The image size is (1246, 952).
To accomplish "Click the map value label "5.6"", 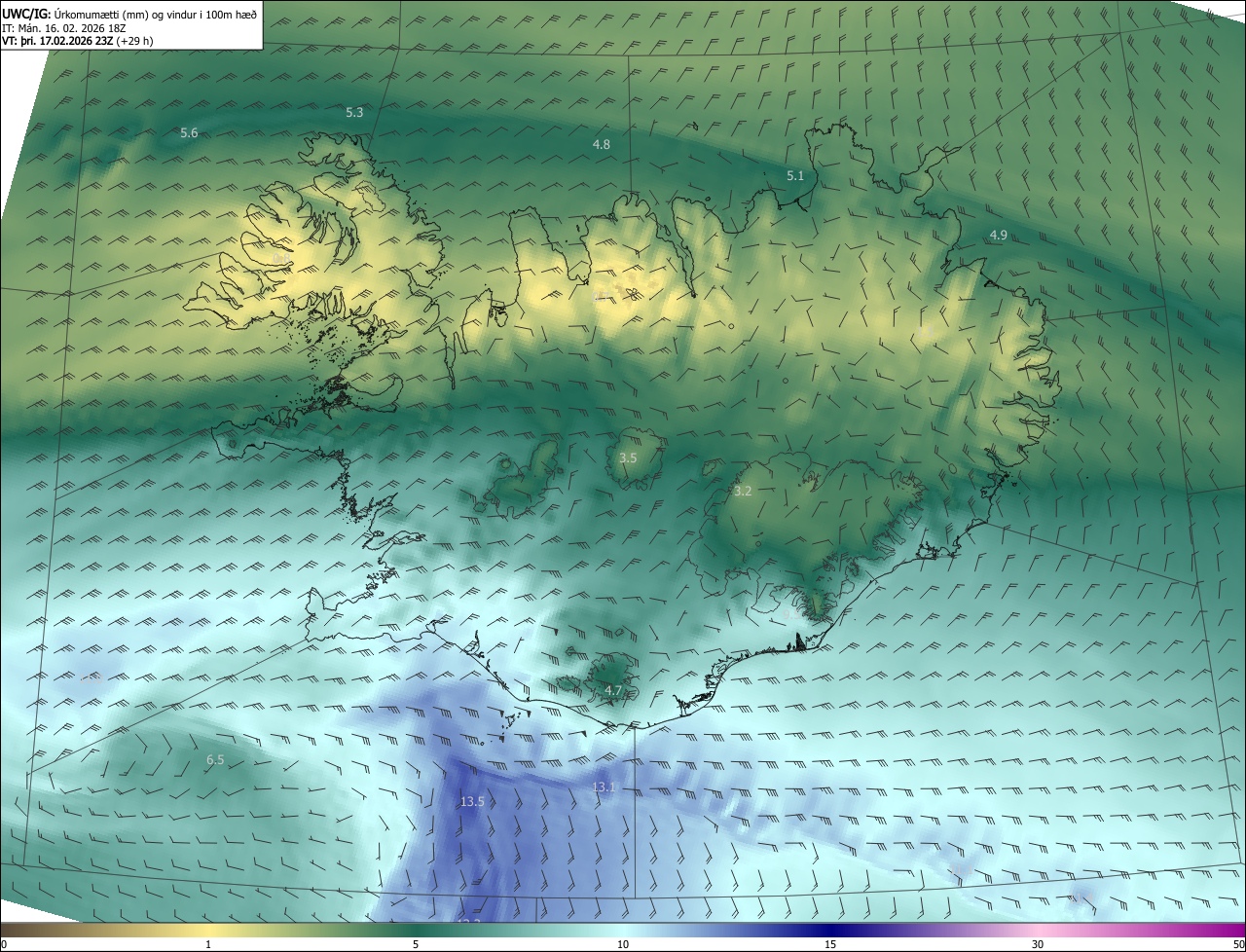I will point(189,132).
